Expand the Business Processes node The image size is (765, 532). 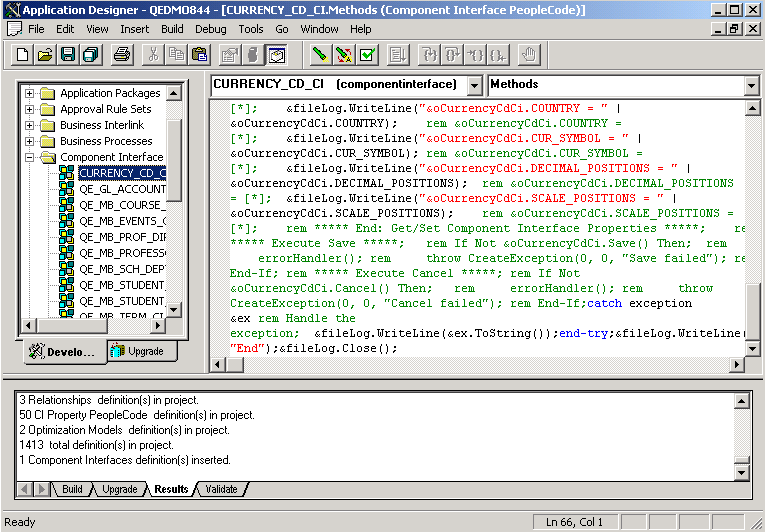29,142
